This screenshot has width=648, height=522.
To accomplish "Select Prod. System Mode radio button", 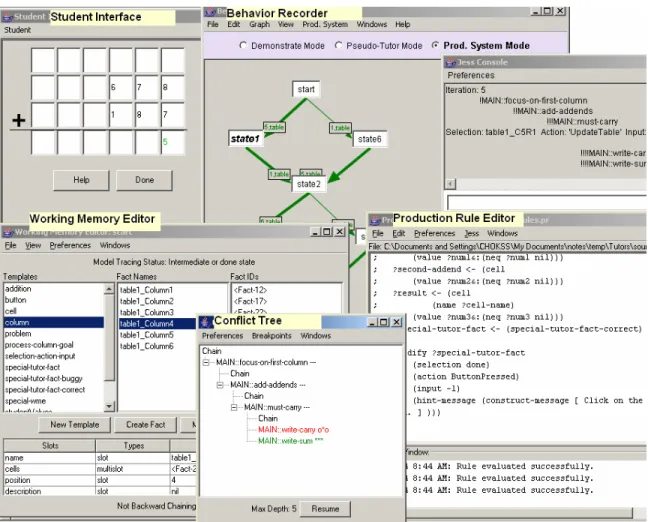I will (435, 45).
